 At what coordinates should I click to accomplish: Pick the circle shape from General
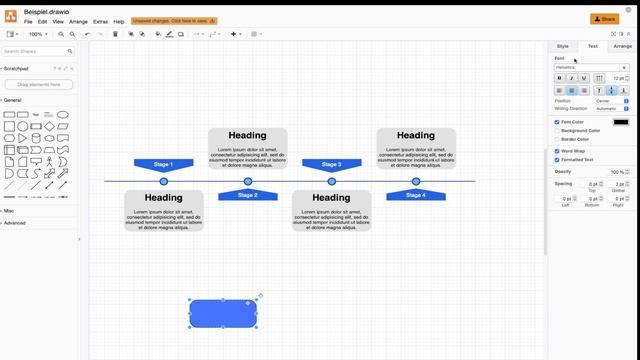pos(22,126)
